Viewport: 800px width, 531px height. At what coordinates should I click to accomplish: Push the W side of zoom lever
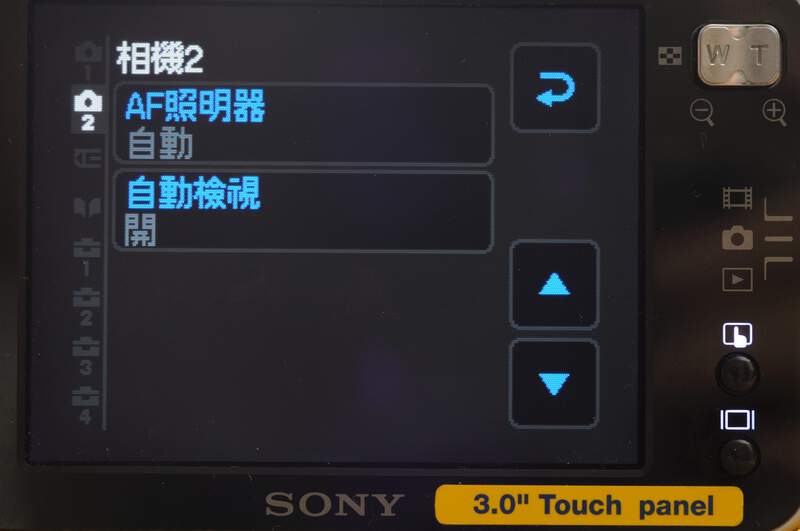pyautogui.click(x=718, y=54)
